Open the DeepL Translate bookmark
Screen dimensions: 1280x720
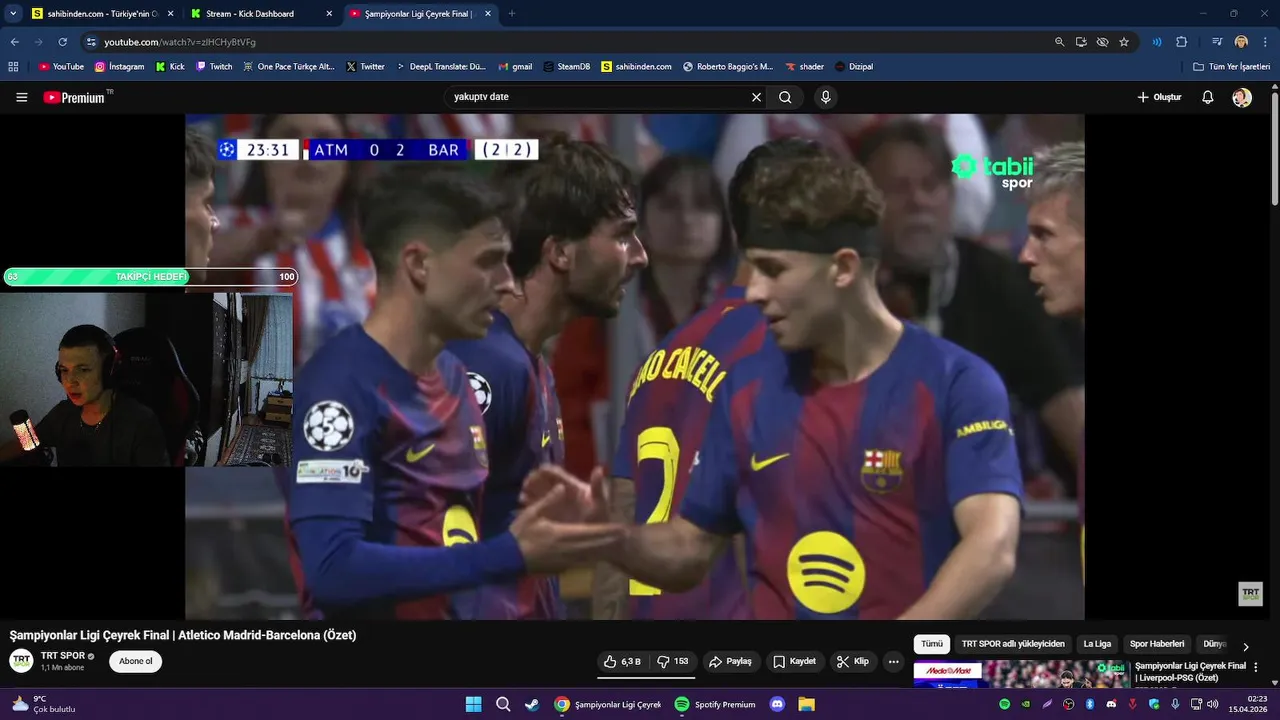tap(440, 66)
